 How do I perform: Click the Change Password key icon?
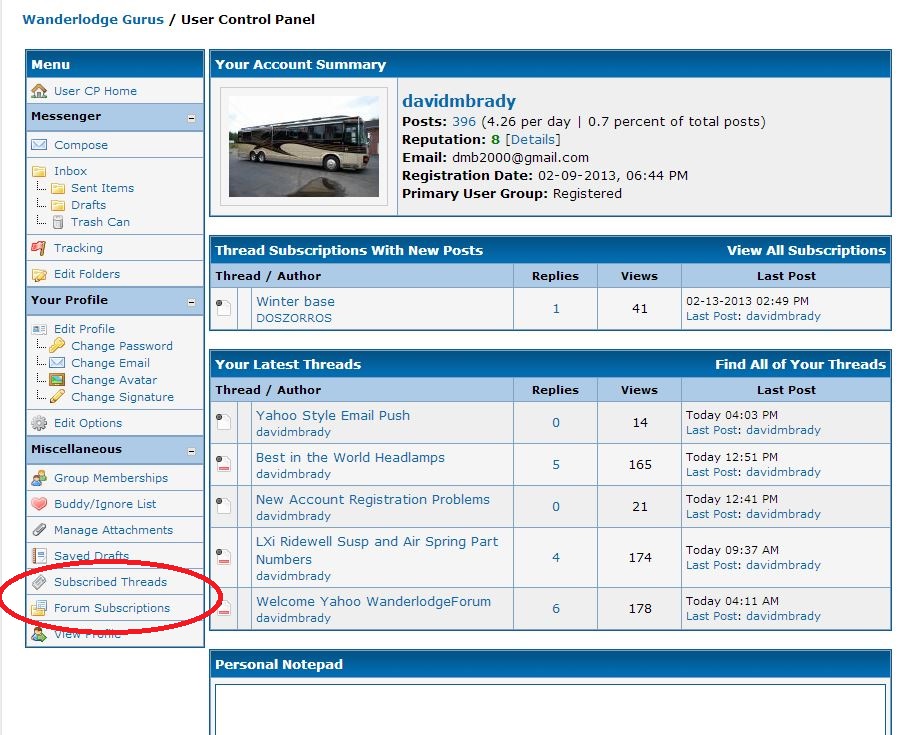(57, 346)
